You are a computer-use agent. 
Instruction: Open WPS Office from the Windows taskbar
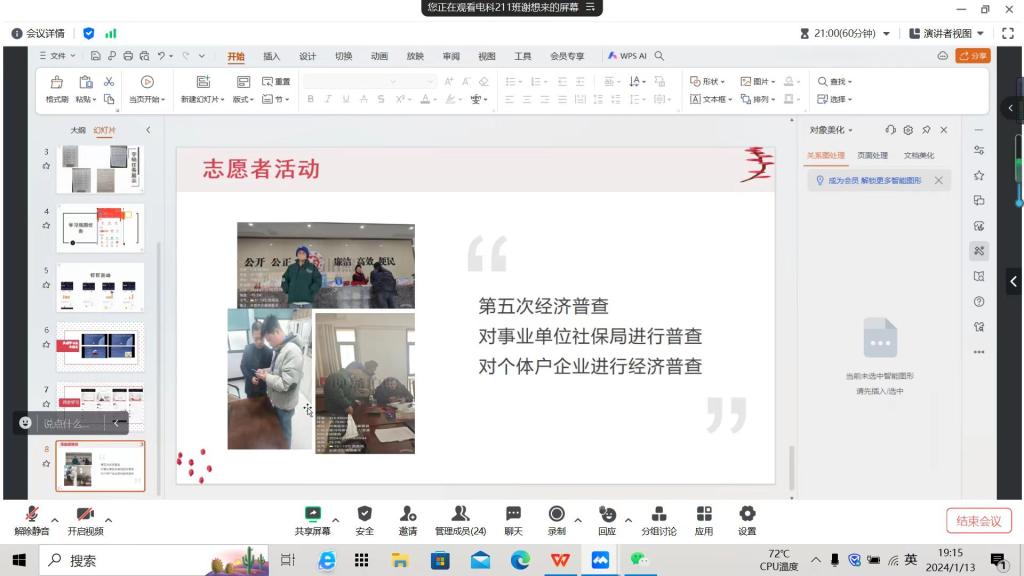(x=560, y=560)
